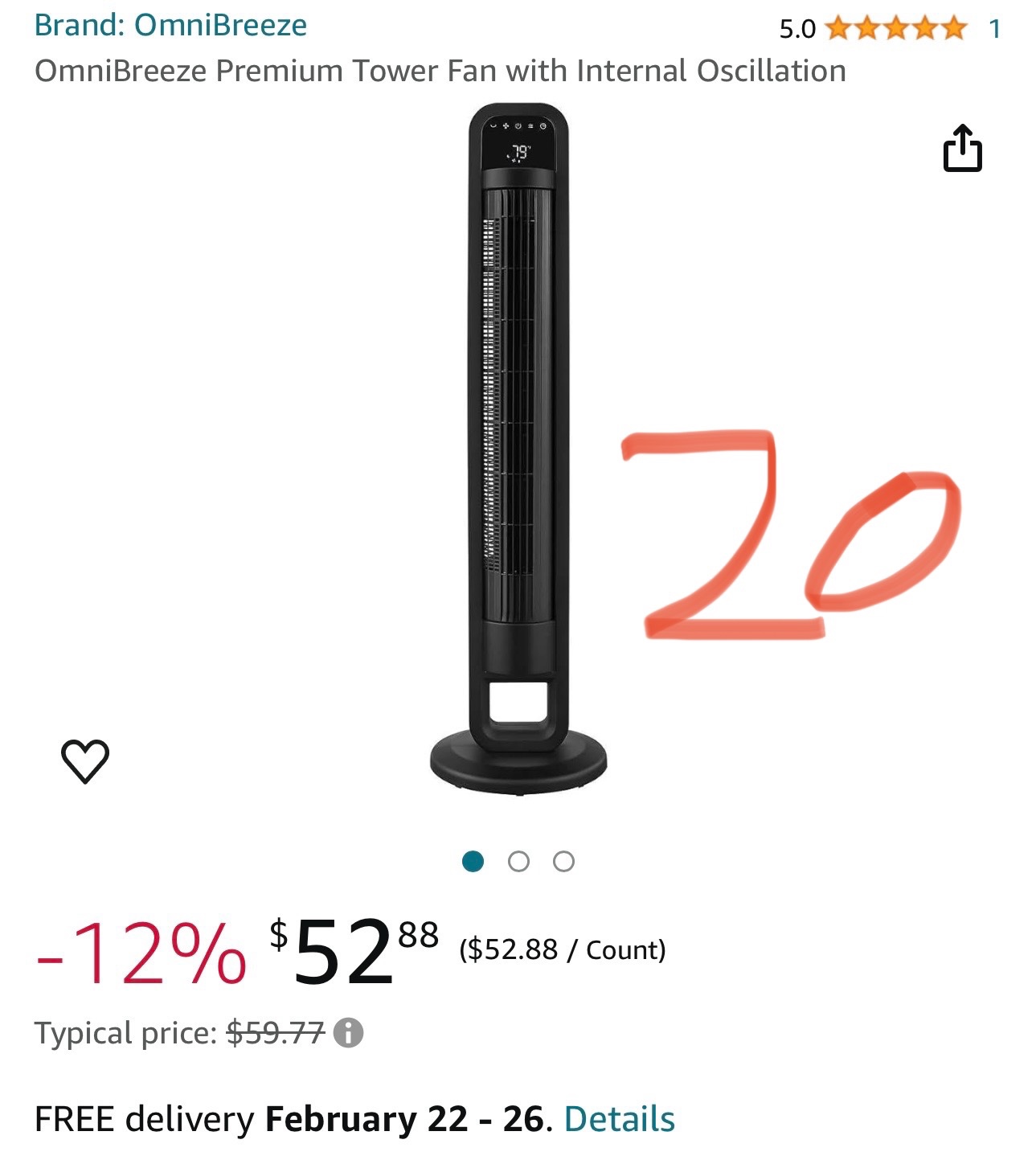Click the red -12% discount label
This screenshot has height=1156, width=1036.
pos(141,953)
